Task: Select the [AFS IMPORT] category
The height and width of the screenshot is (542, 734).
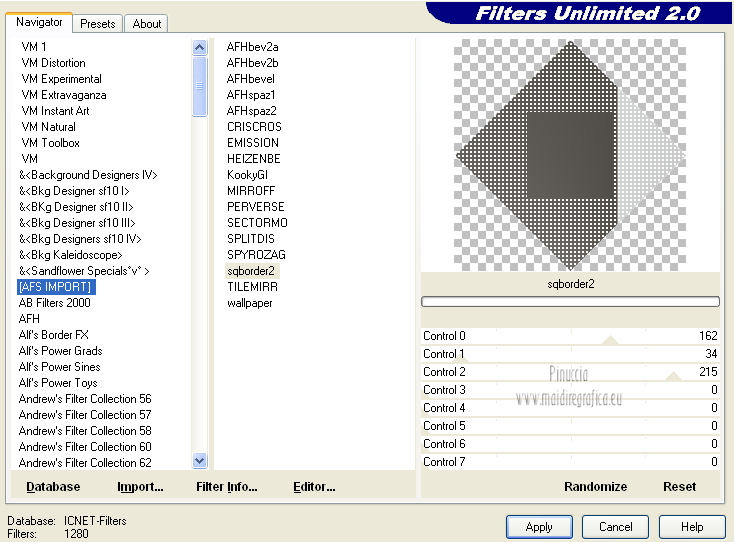Action: pos(55,287)
